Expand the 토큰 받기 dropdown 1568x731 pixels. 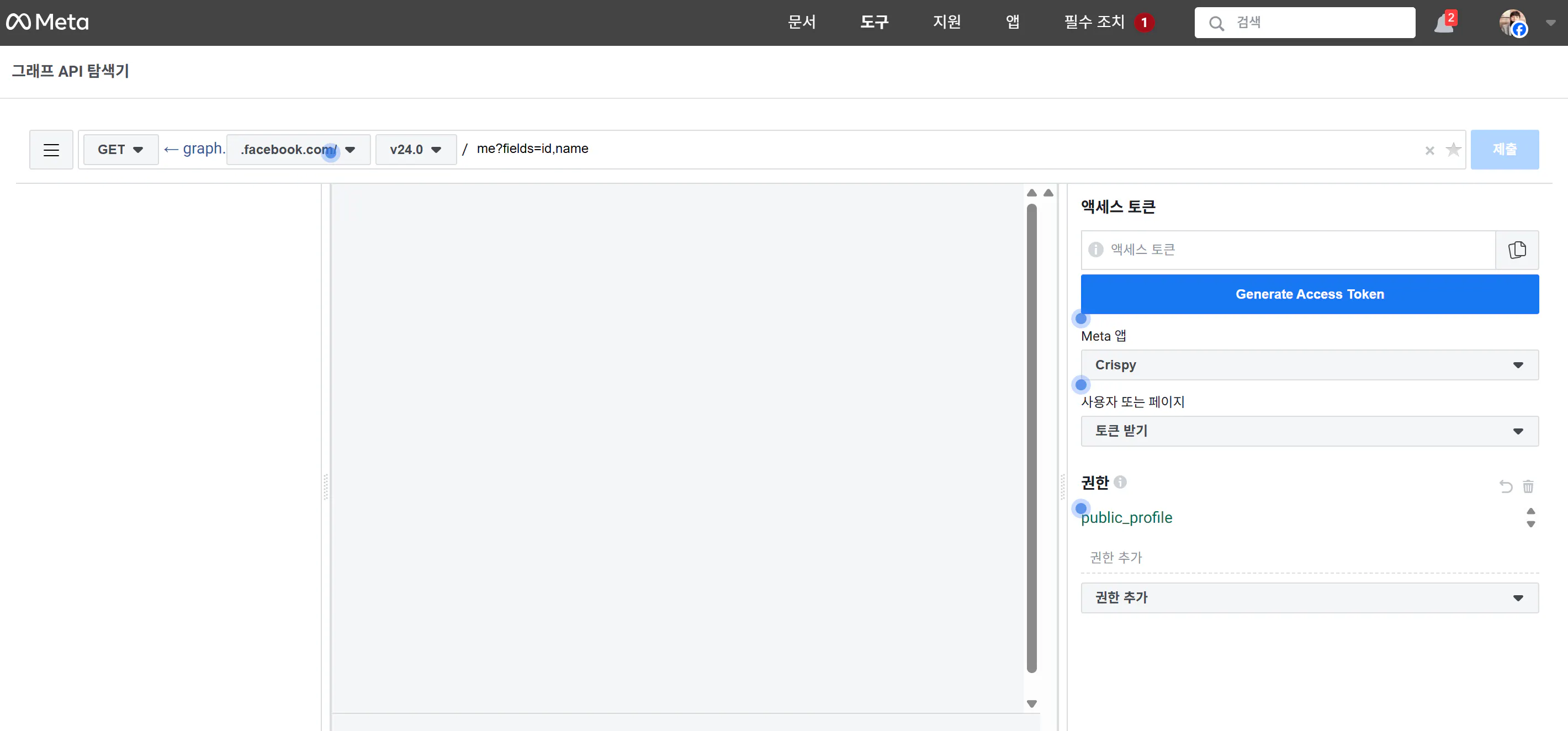(1309, 431)
